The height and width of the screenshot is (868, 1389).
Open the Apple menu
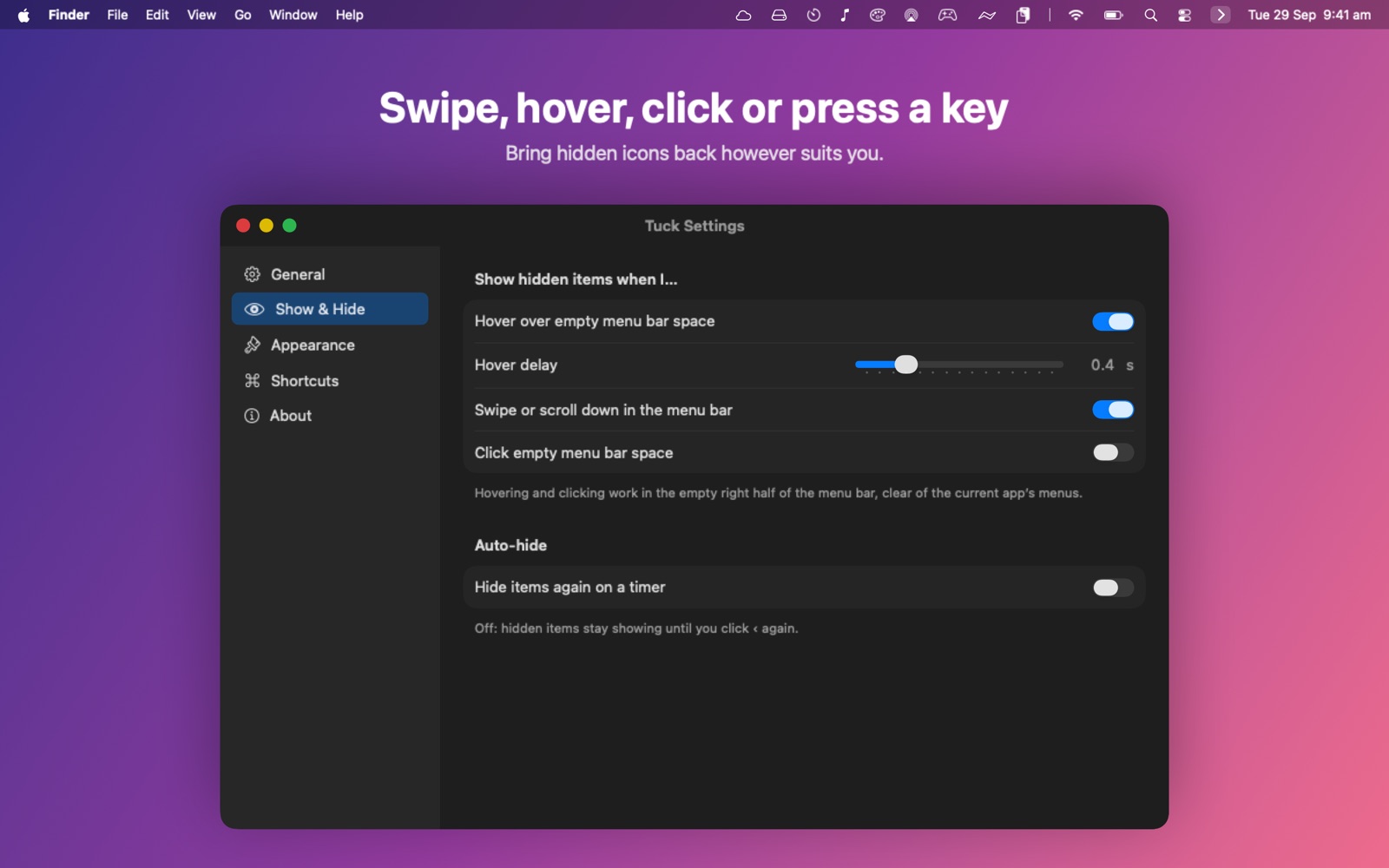click(x=23, y=15)
